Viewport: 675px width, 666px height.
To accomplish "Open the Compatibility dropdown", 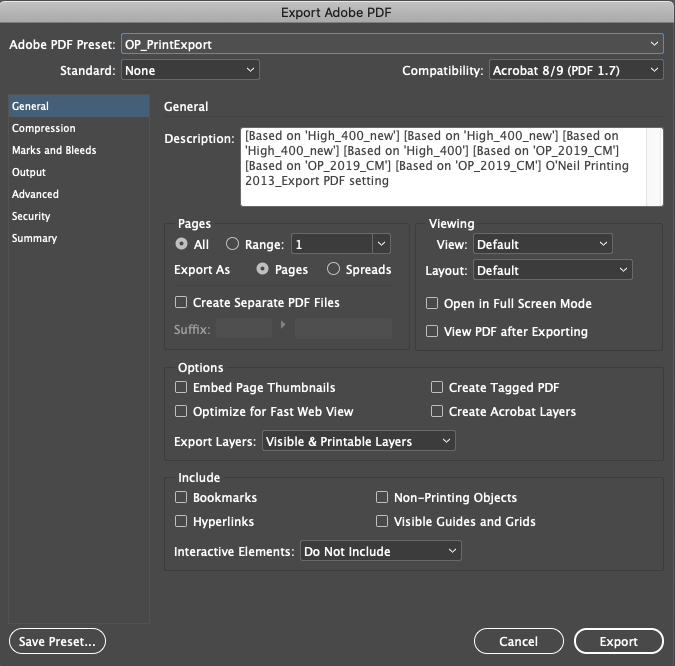I will pyautogui.click(x=576, y=70).
